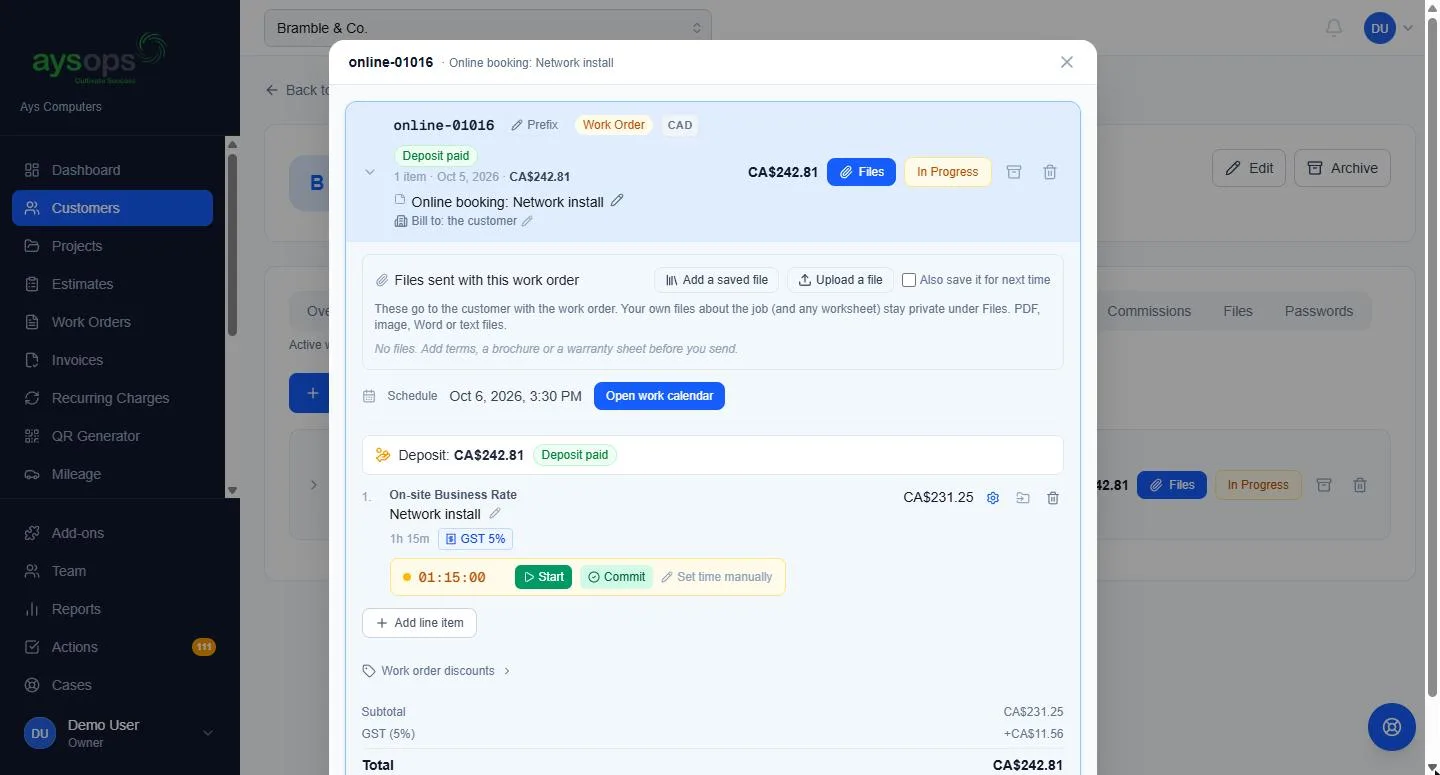Click the Recurring Charges sidebar icon
This screenshot has height=775, width=1440.
(32, 398)
